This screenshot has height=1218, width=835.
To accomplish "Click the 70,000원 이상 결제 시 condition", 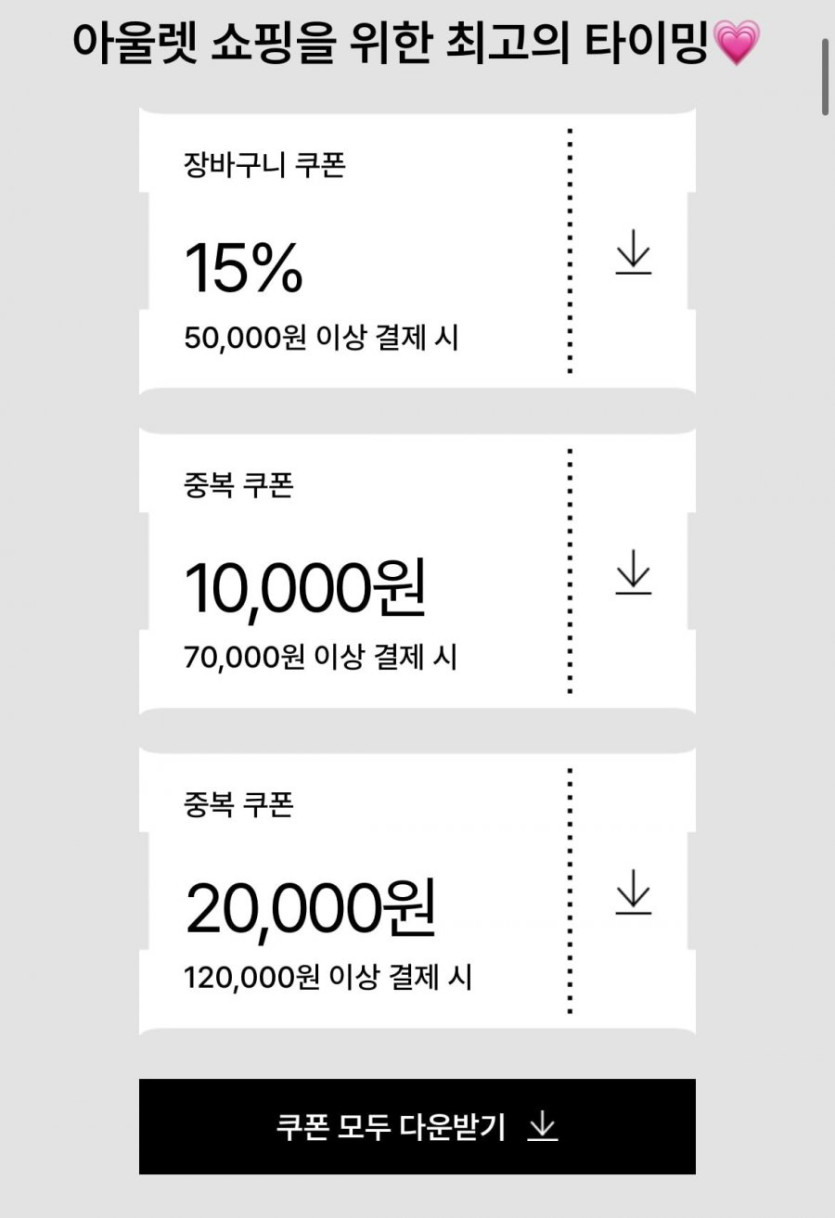I will pyautogui.click(x=320, y=658).
